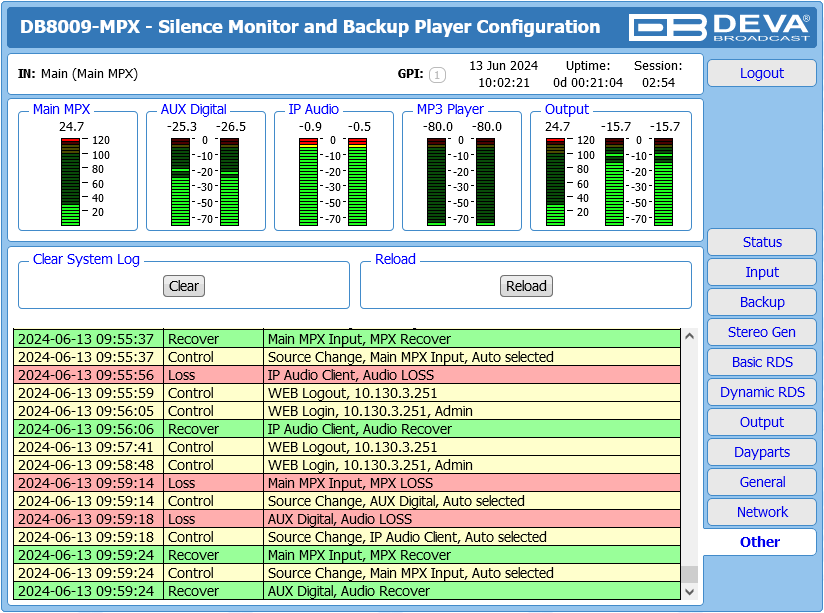This screenshot has width=824, height=613.
Task: Open the Status page
Action: click(x=761, y=242)
